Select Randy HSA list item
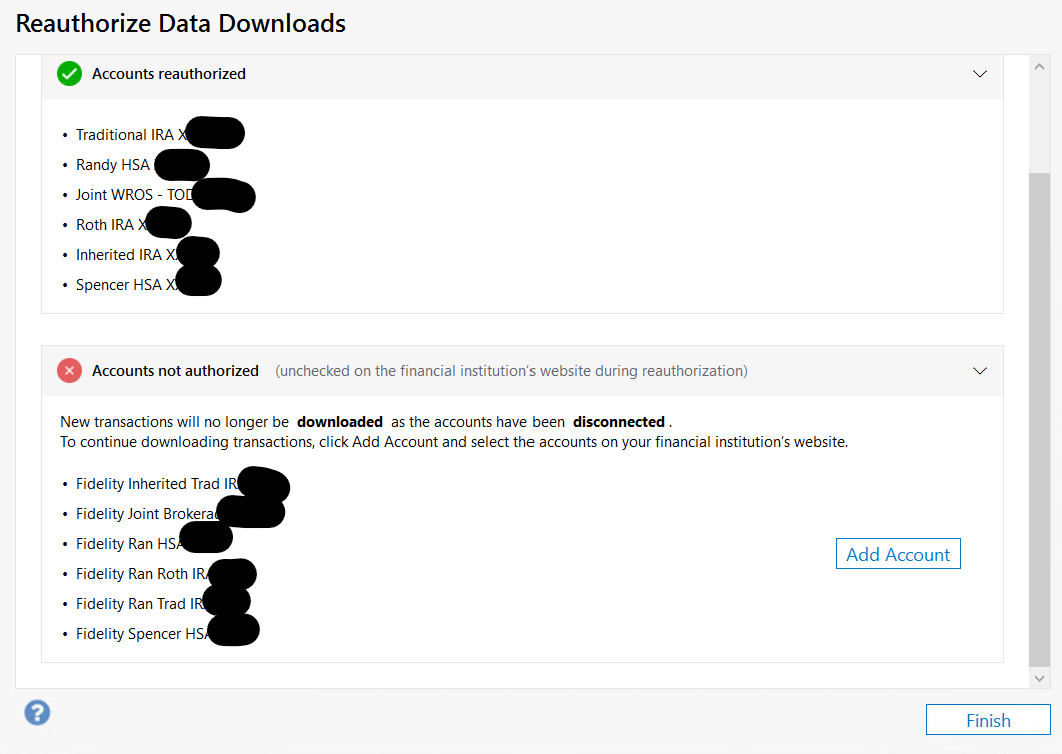Screen dimensions: 1062x754 (135, 165)
